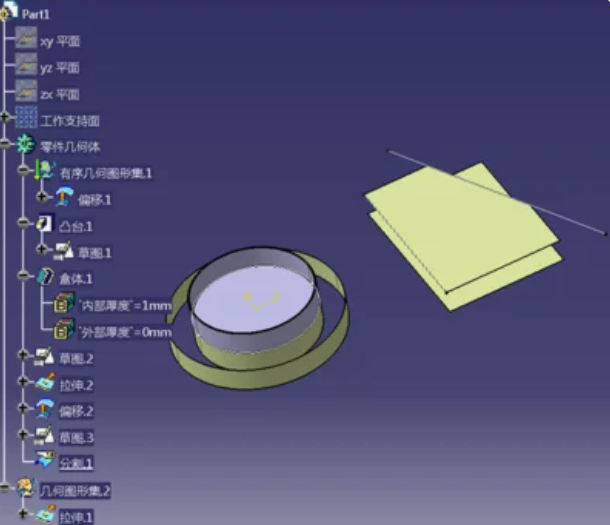
Task: Click the xy 平面 plane icon
Action: 27,40
